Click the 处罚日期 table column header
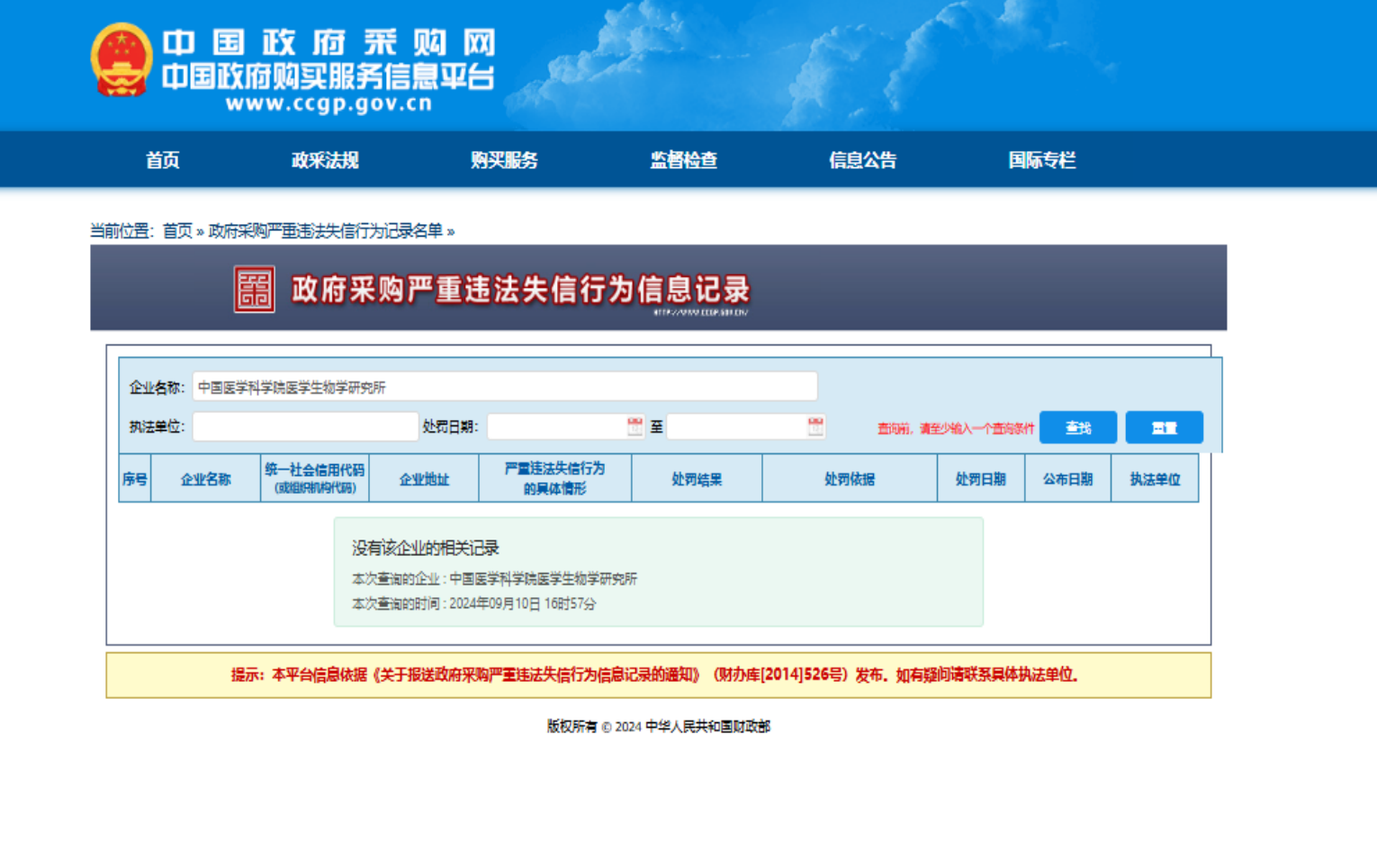 click(981, 479)
